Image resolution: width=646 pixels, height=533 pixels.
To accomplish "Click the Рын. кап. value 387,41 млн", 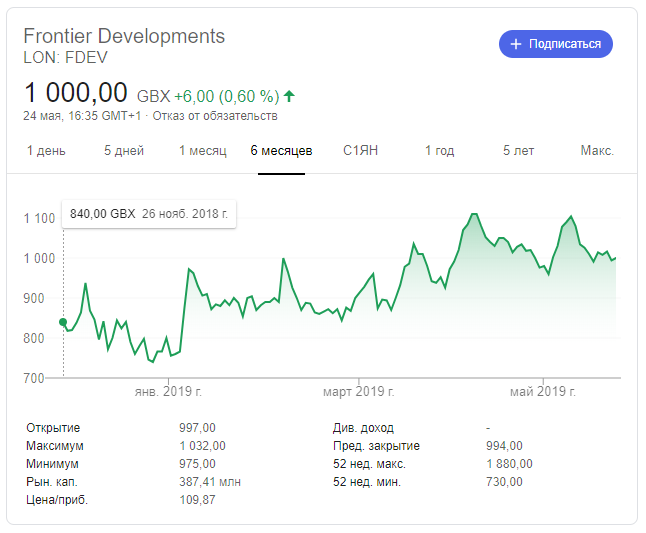I will (x=210, y=482).
